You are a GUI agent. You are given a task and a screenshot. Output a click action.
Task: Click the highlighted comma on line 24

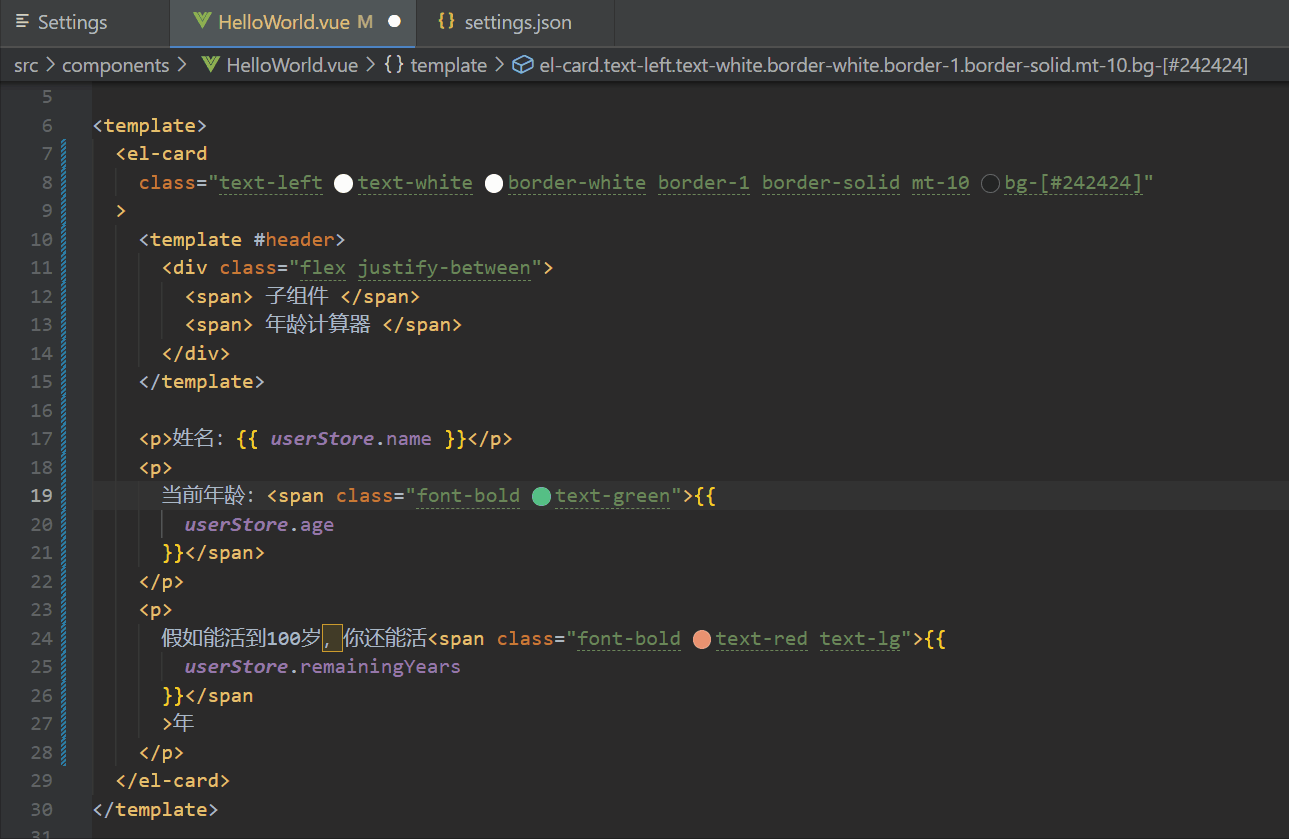333,639
